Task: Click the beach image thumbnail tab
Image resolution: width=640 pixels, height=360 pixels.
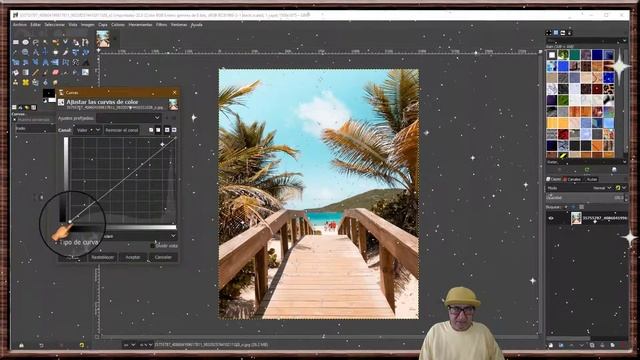Action: [x=103, y=39]
